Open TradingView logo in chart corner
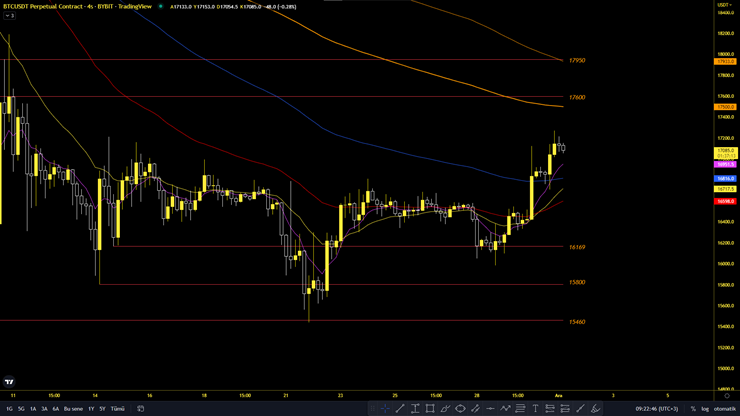 (x=10, y=382)
